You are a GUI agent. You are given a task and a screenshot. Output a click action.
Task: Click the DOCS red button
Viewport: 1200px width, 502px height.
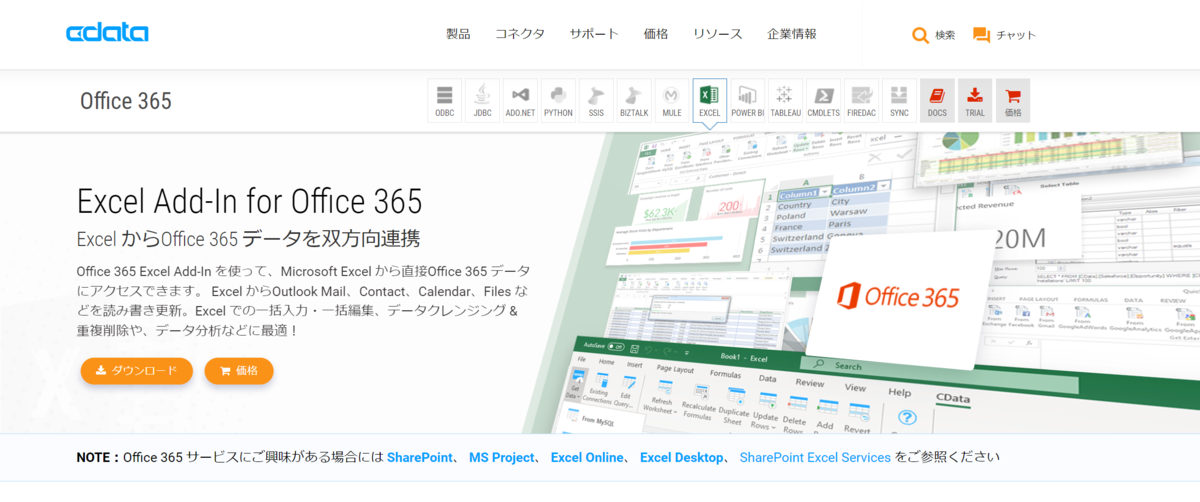[x=937, y=101]
